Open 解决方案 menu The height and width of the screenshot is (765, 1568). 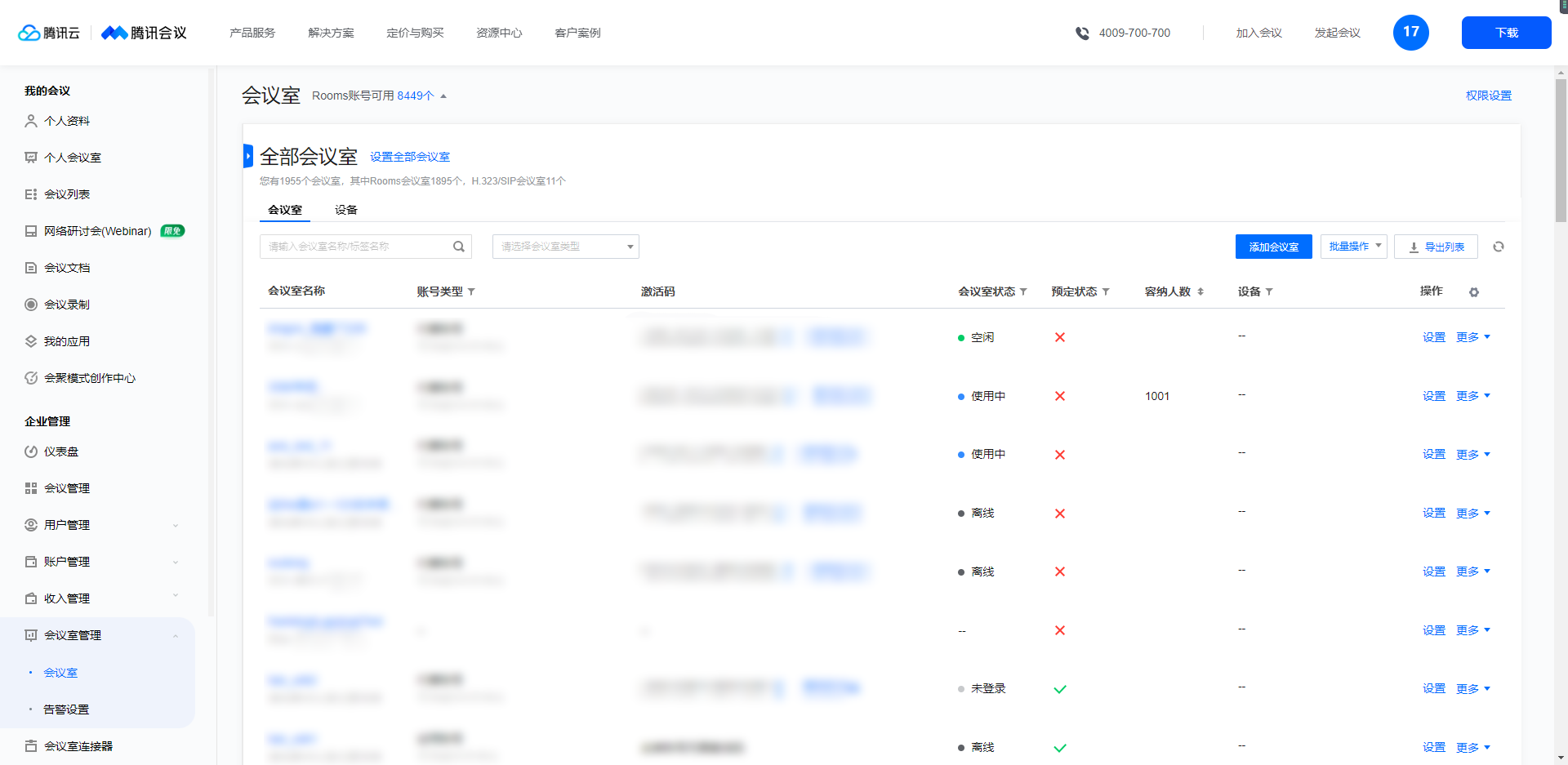[331, 33]
